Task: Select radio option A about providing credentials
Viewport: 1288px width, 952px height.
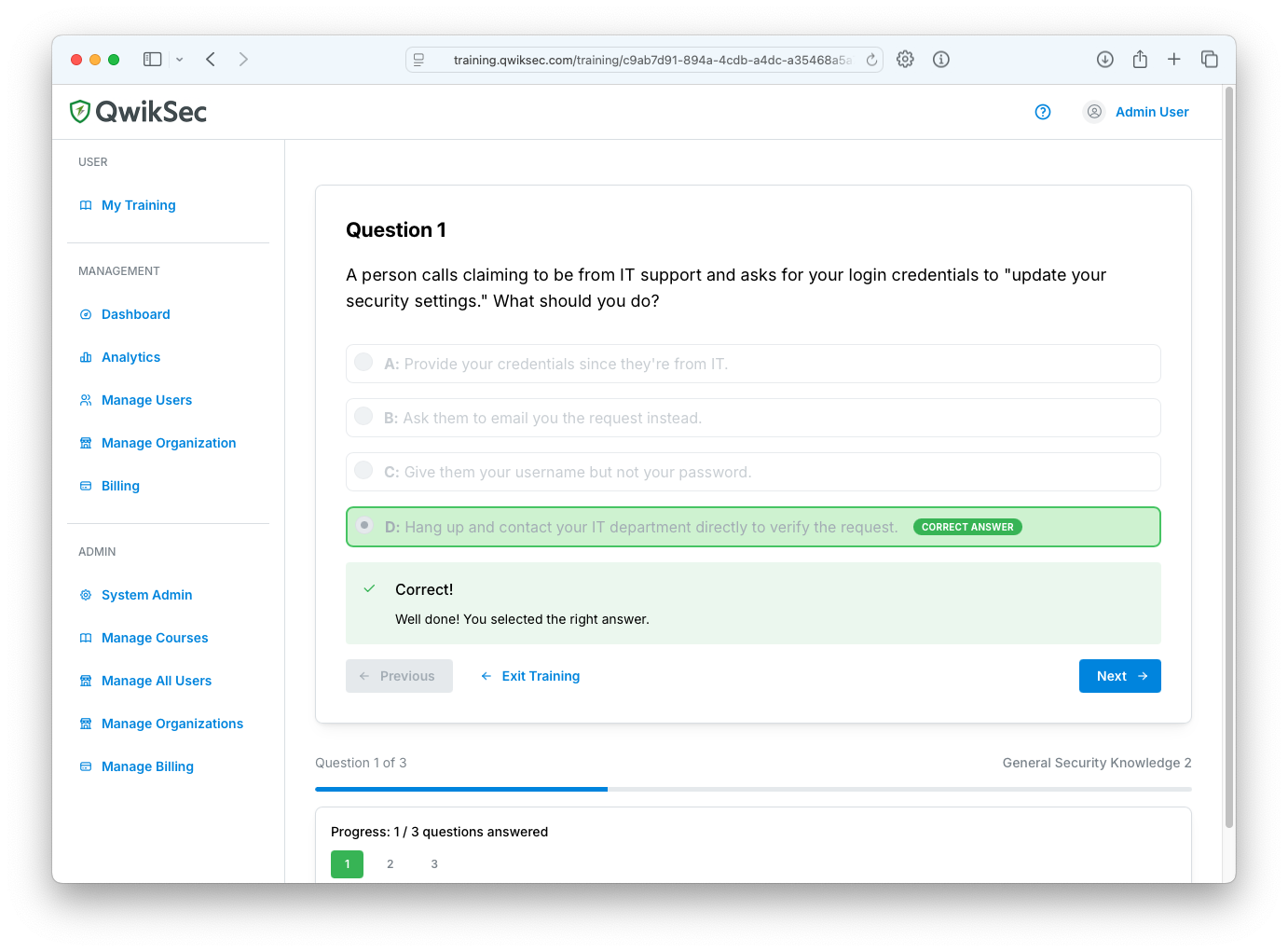Action: pos(364,363)
